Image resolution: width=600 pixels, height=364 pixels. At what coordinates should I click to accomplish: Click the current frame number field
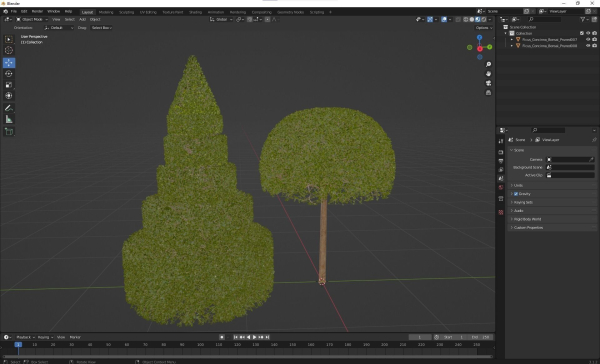(420, 337)
